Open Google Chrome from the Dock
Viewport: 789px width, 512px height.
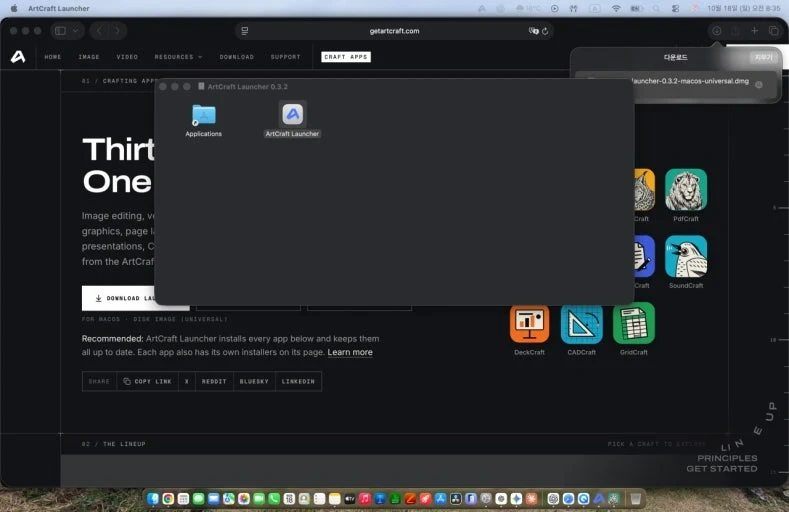(168, 498)
